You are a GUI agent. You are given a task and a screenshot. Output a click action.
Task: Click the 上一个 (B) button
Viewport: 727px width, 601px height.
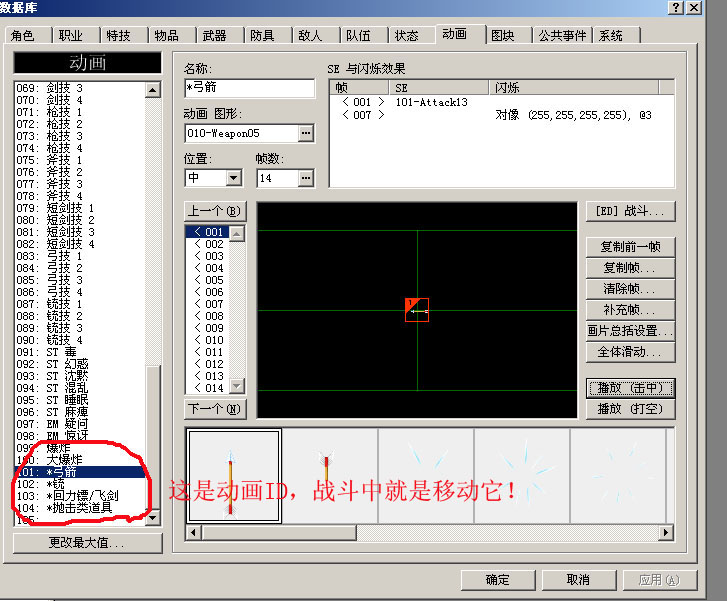(x=215, y=211)
